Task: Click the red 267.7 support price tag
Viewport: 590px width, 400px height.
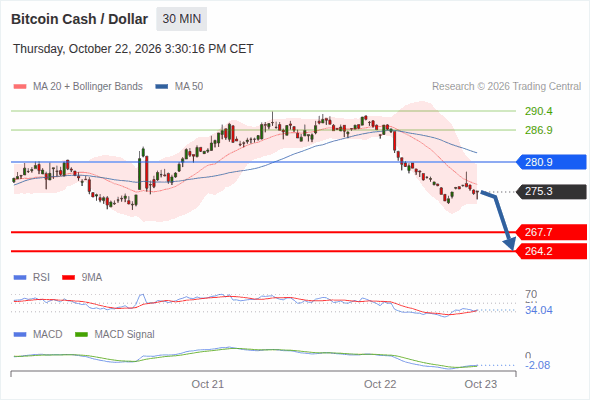Action: pos(551,232)
